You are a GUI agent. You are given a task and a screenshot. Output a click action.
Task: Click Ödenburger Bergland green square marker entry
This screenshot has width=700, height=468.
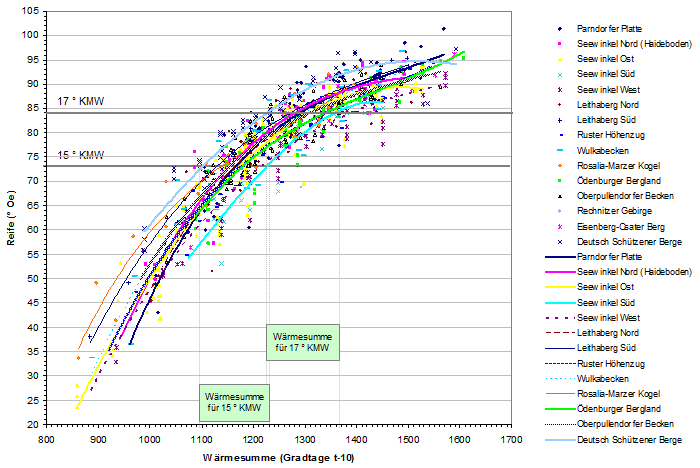tap(609, 181)
